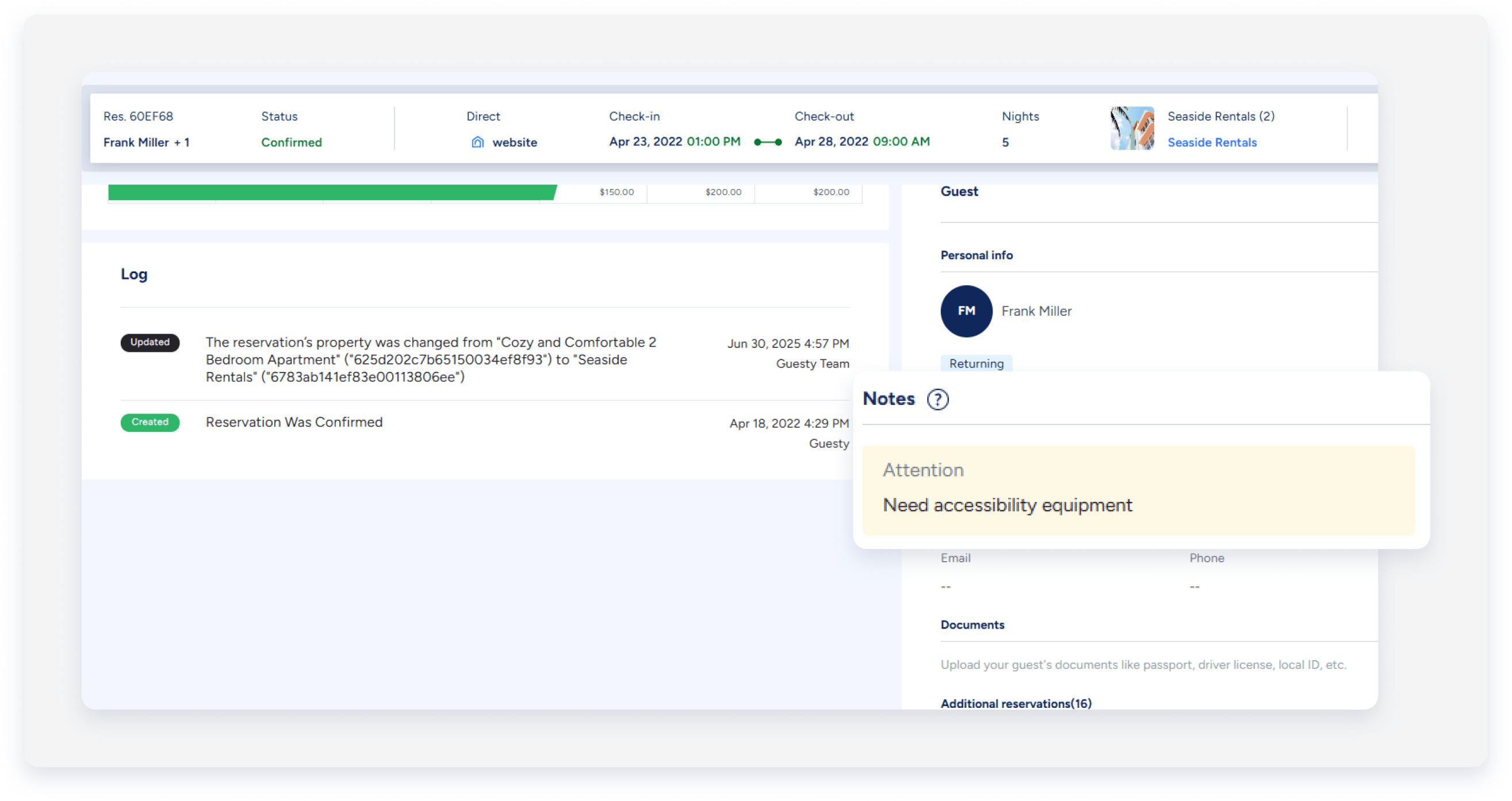Screen dimensions: 1512x801
Task: Click the Returning guest tag
Action: [x=976, y=363]
